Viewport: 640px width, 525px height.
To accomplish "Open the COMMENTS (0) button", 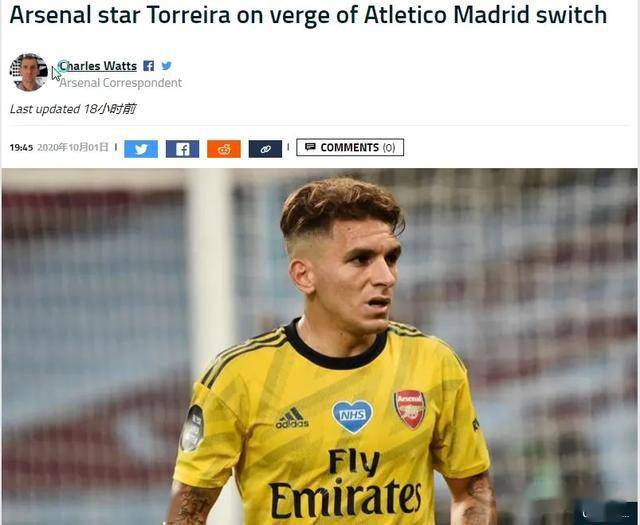I will click(350, 147).
